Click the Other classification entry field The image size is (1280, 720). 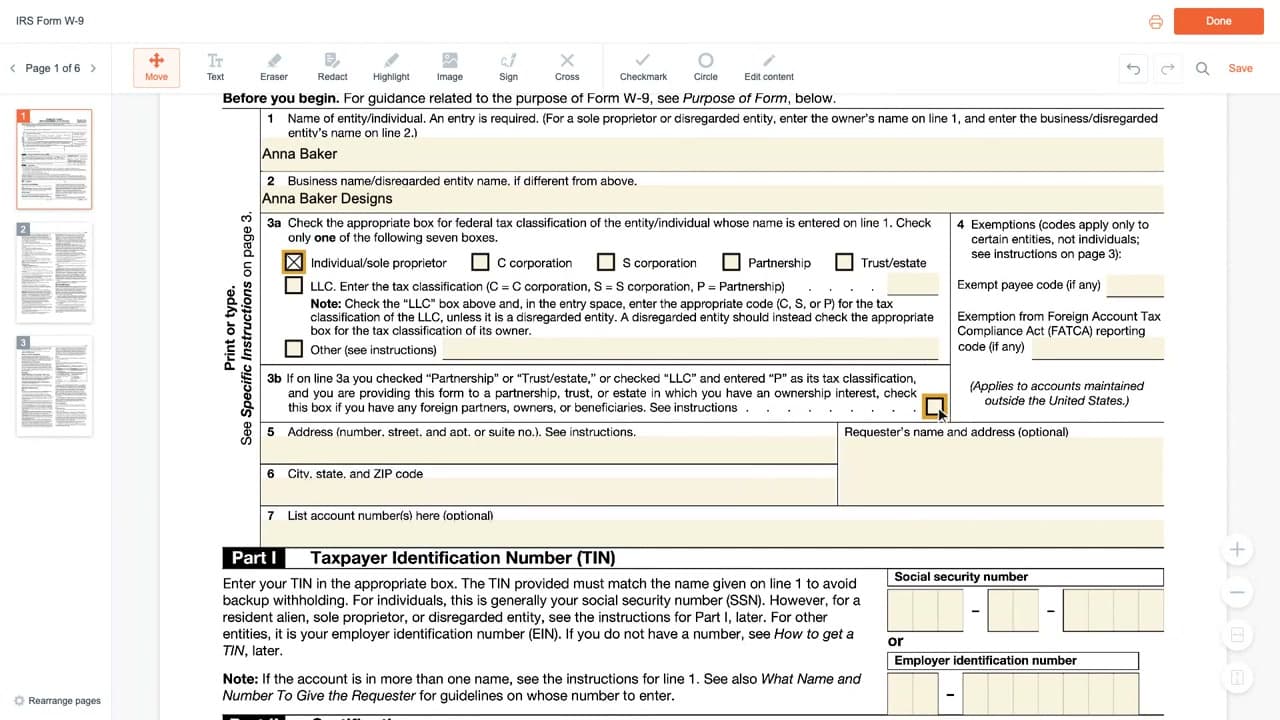[690, 348]
